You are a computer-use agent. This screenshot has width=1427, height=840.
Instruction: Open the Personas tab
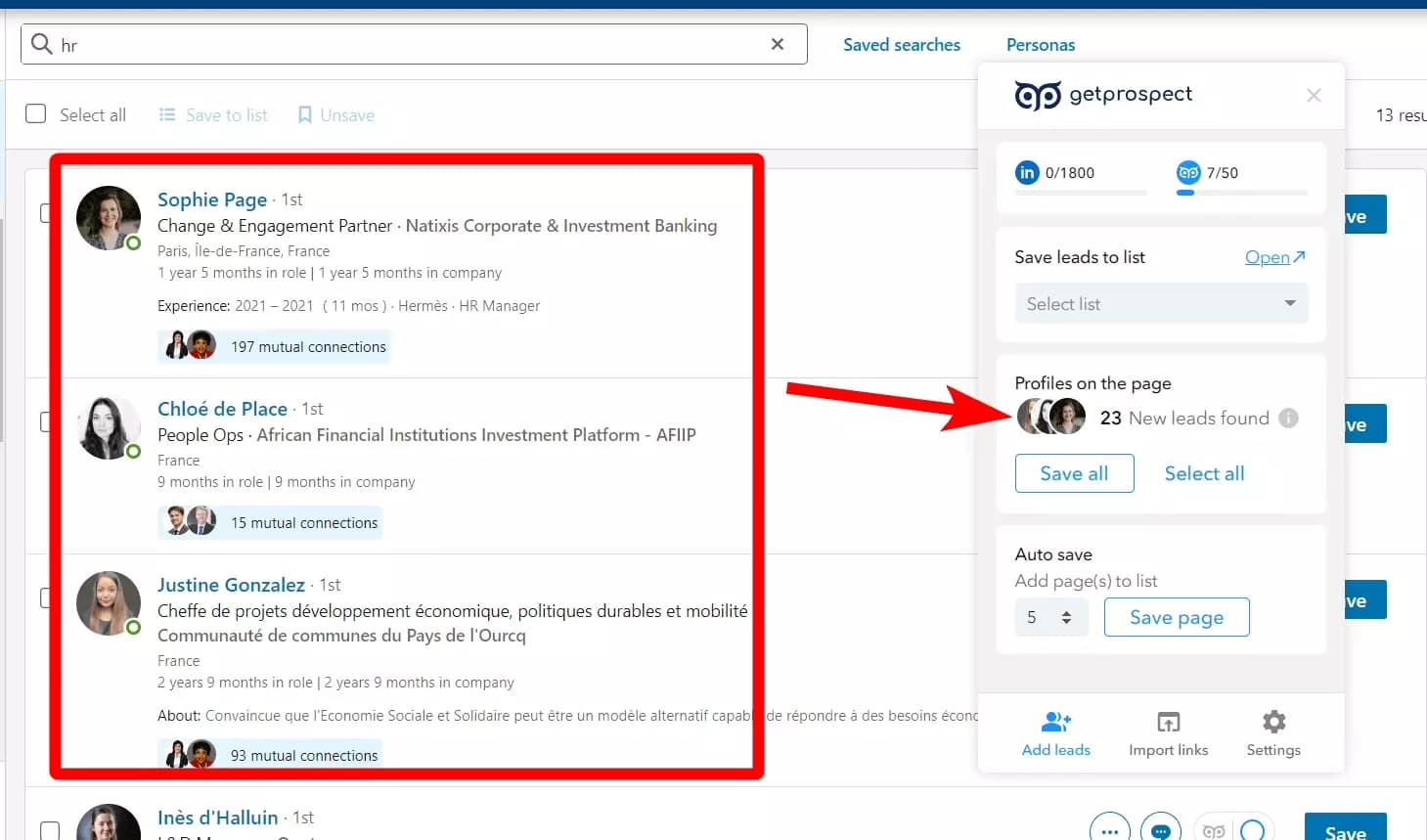point(1040,44)
